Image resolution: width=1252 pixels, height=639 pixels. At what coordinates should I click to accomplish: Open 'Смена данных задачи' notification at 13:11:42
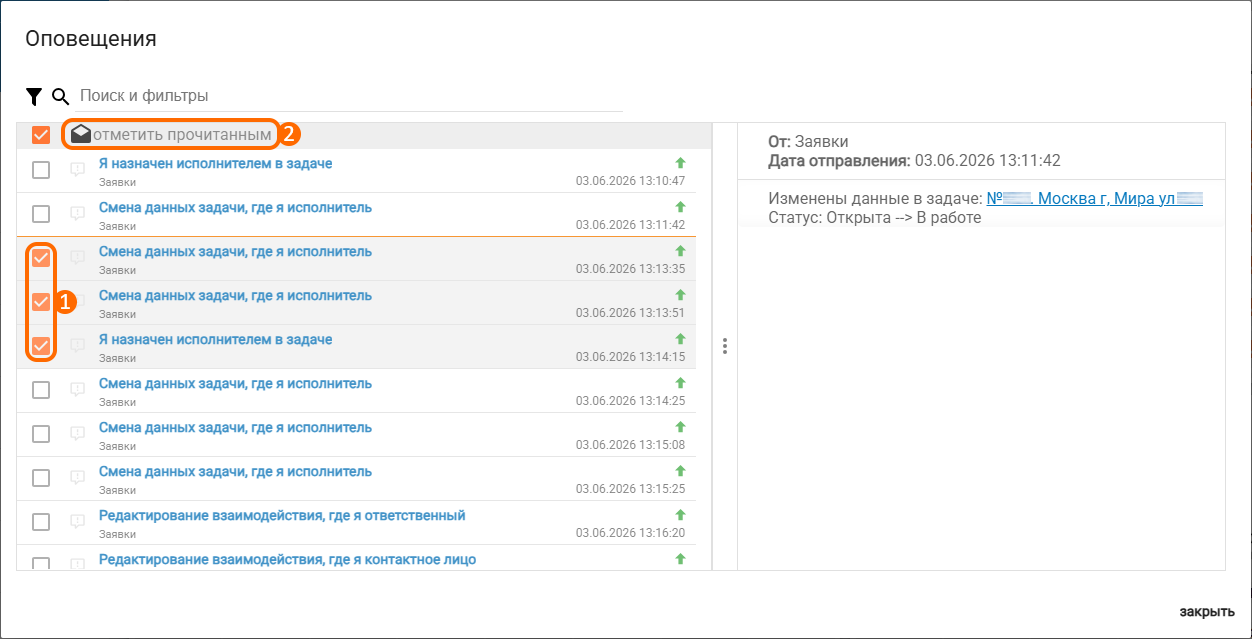235,207
